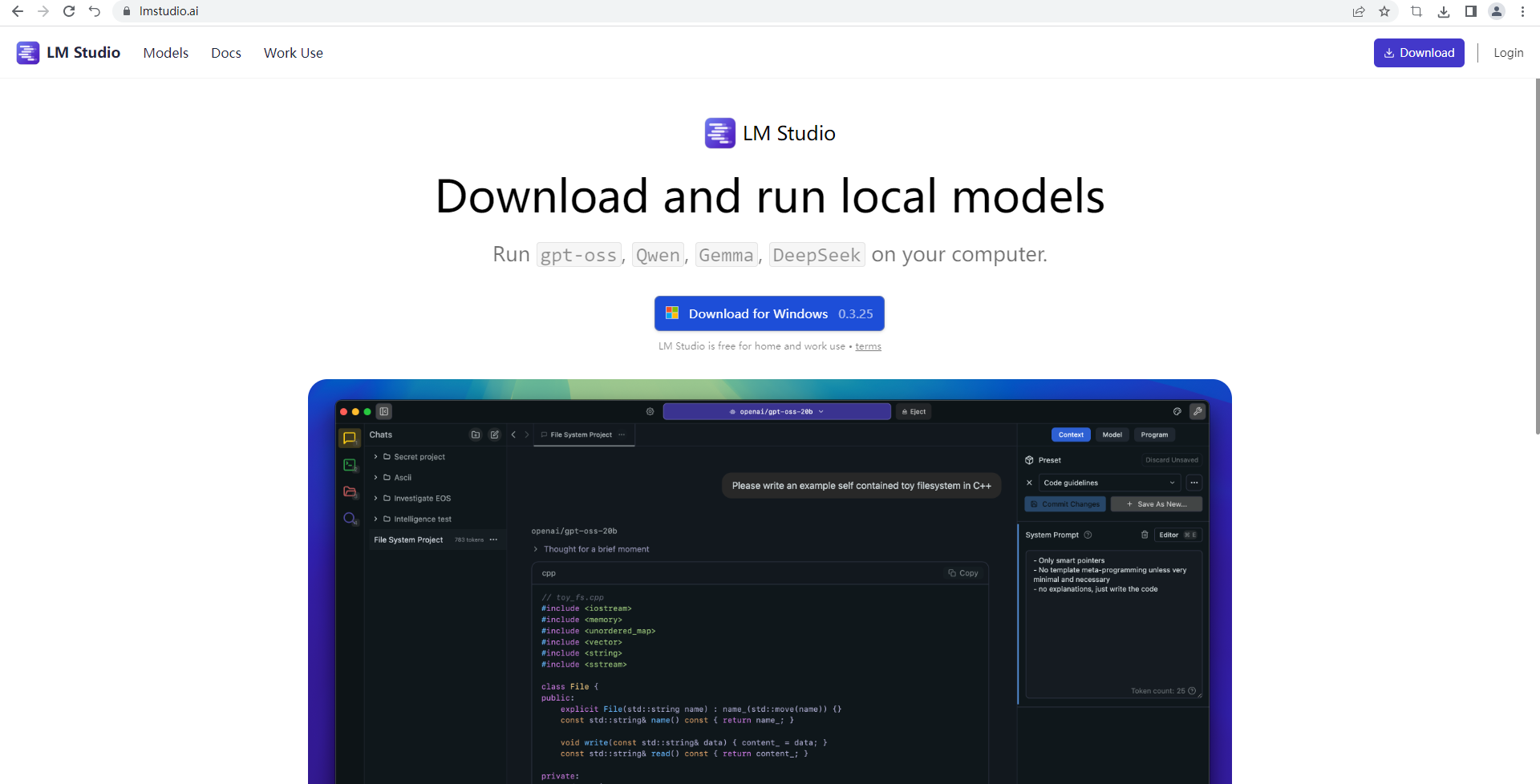Clear preset with X beside Code guidelines
The image size is (1540, 784).
(1029, 483)
